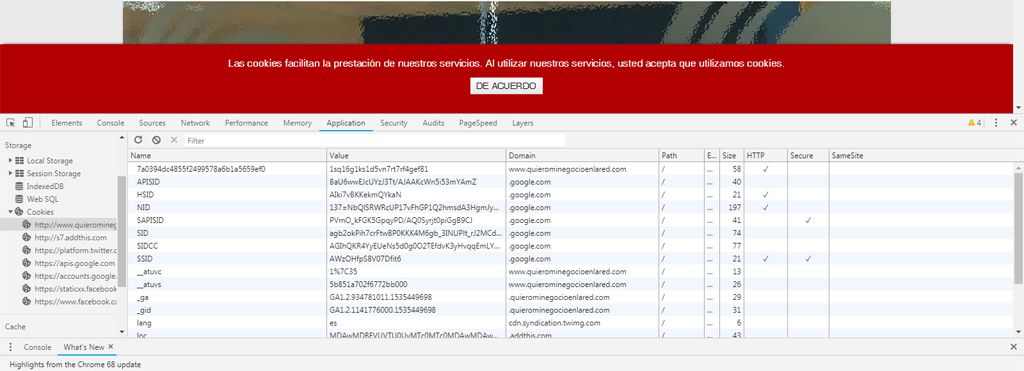Sort cookies by the HTTP column header

(x=765, y=155)
